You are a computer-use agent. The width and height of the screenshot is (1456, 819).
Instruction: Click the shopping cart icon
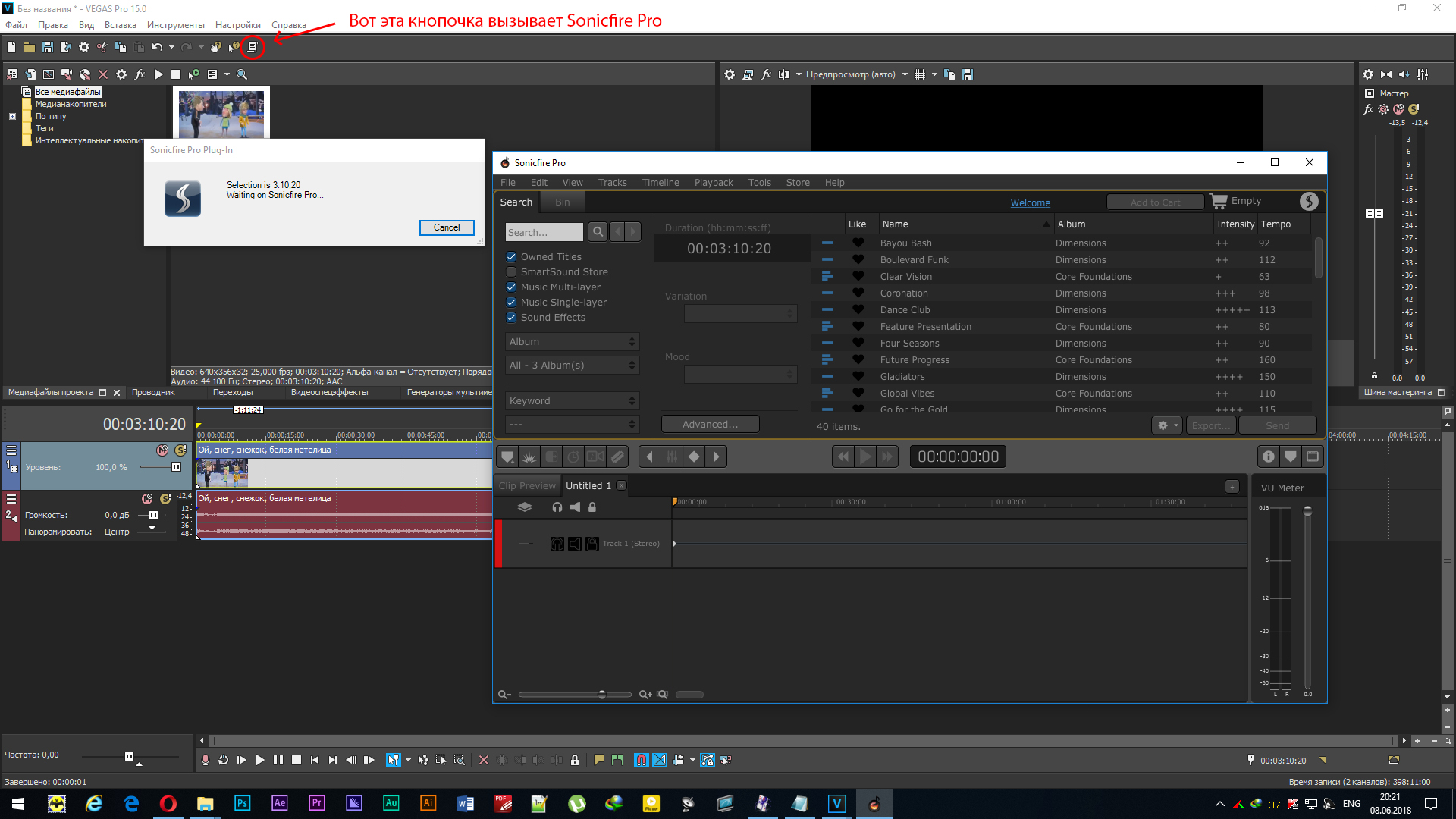(1219, 201)
